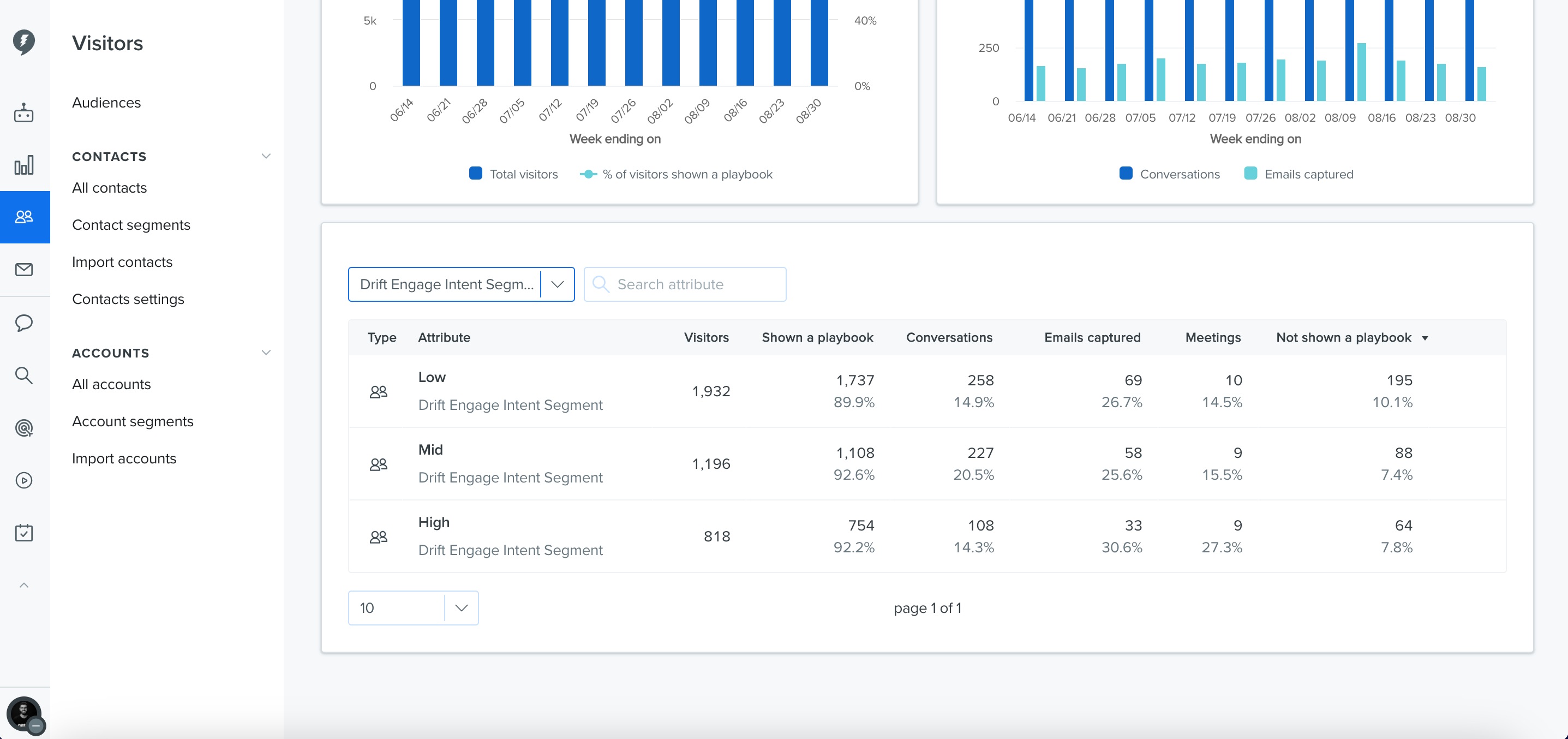Click the Low attribute row name
This screenshot has width=1568, height=739.
432,377
